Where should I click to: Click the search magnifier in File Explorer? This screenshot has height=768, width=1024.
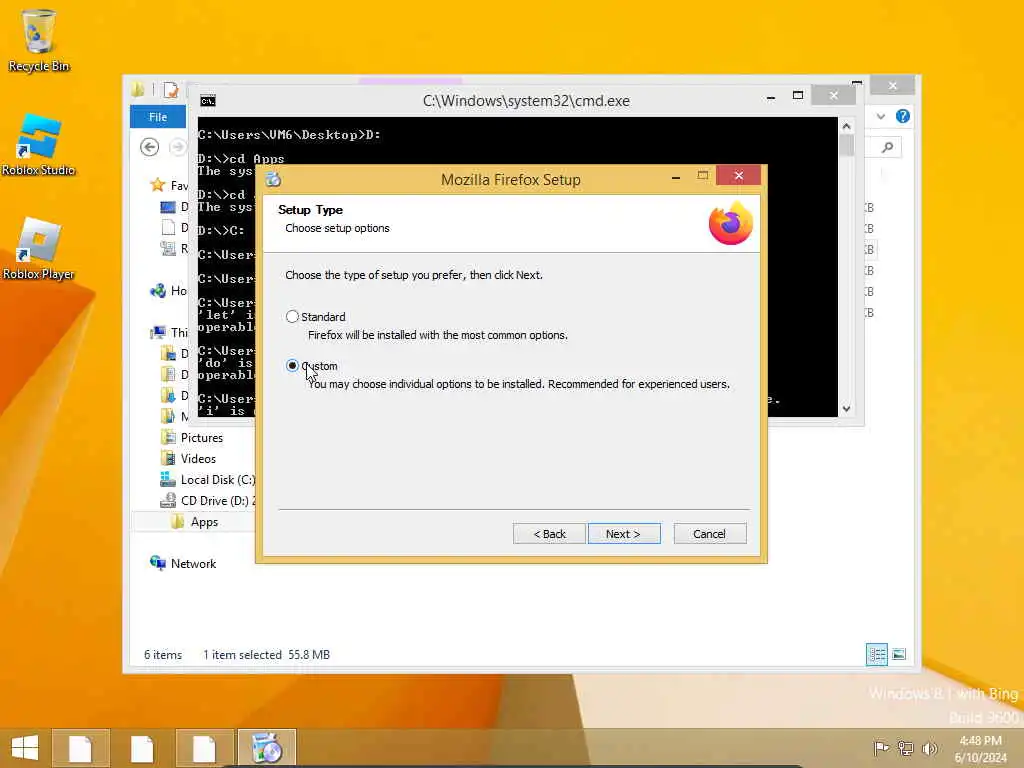(887, 148)
